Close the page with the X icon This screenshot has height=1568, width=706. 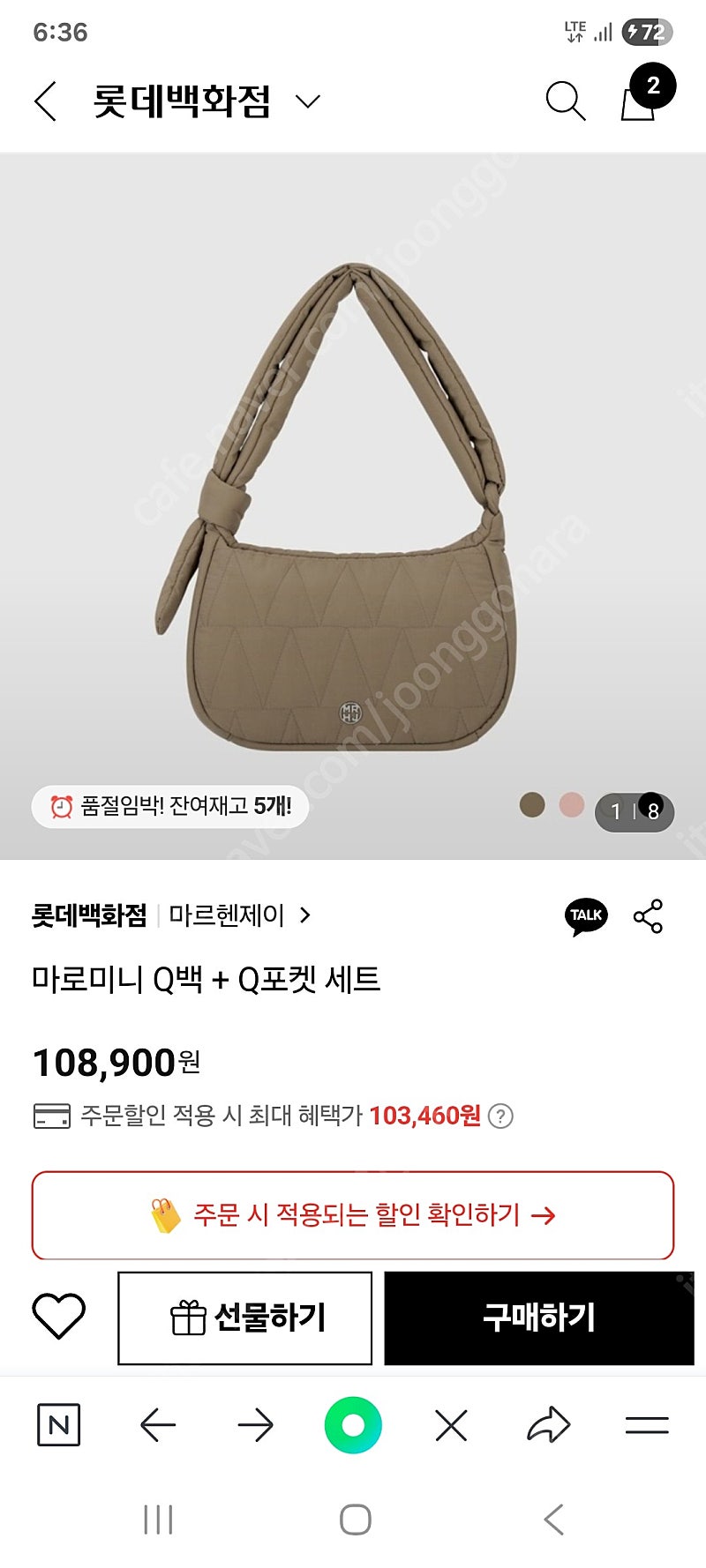[451, 1424]
